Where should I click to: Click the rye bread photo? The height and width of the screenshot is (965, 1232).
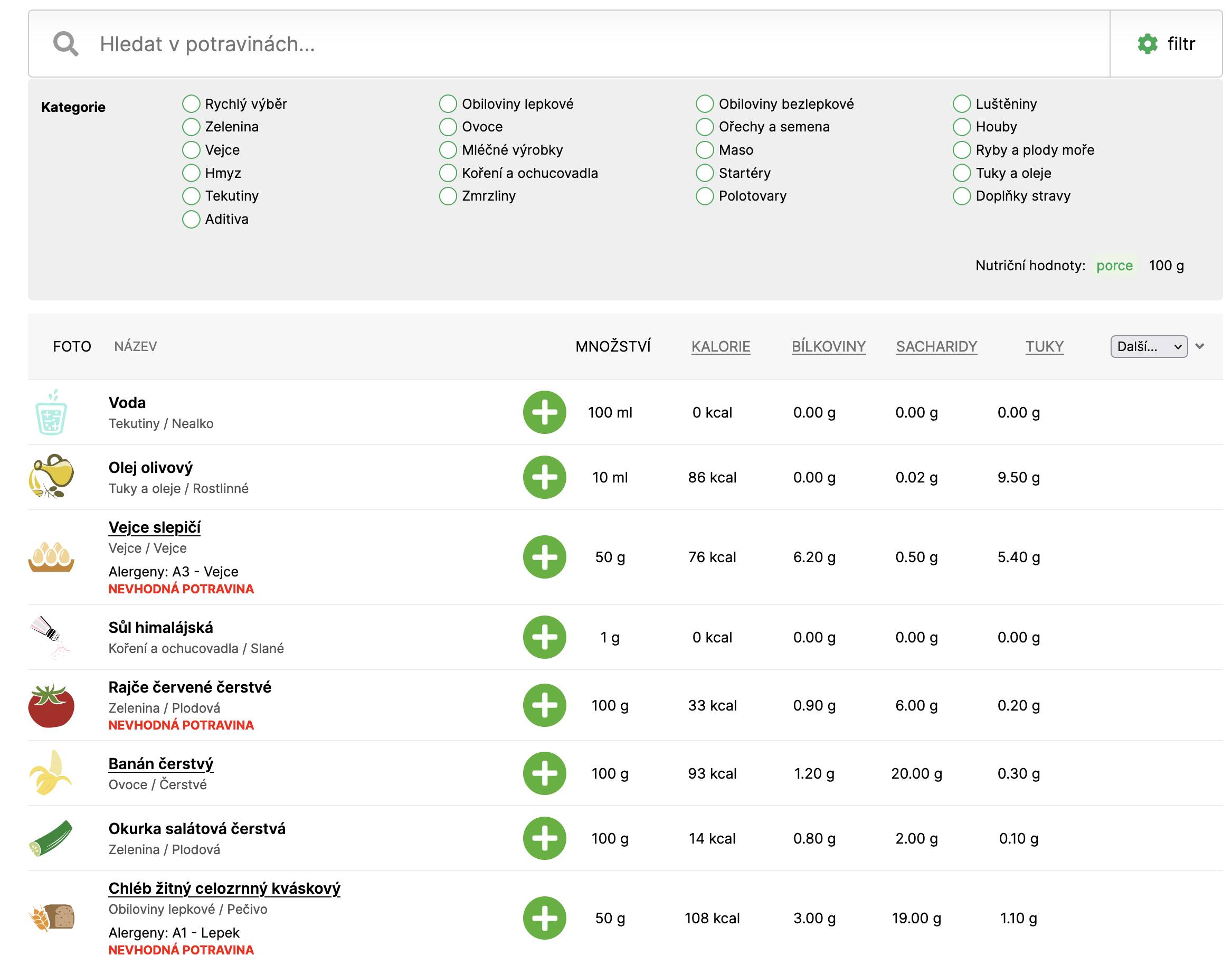[51, 917]
